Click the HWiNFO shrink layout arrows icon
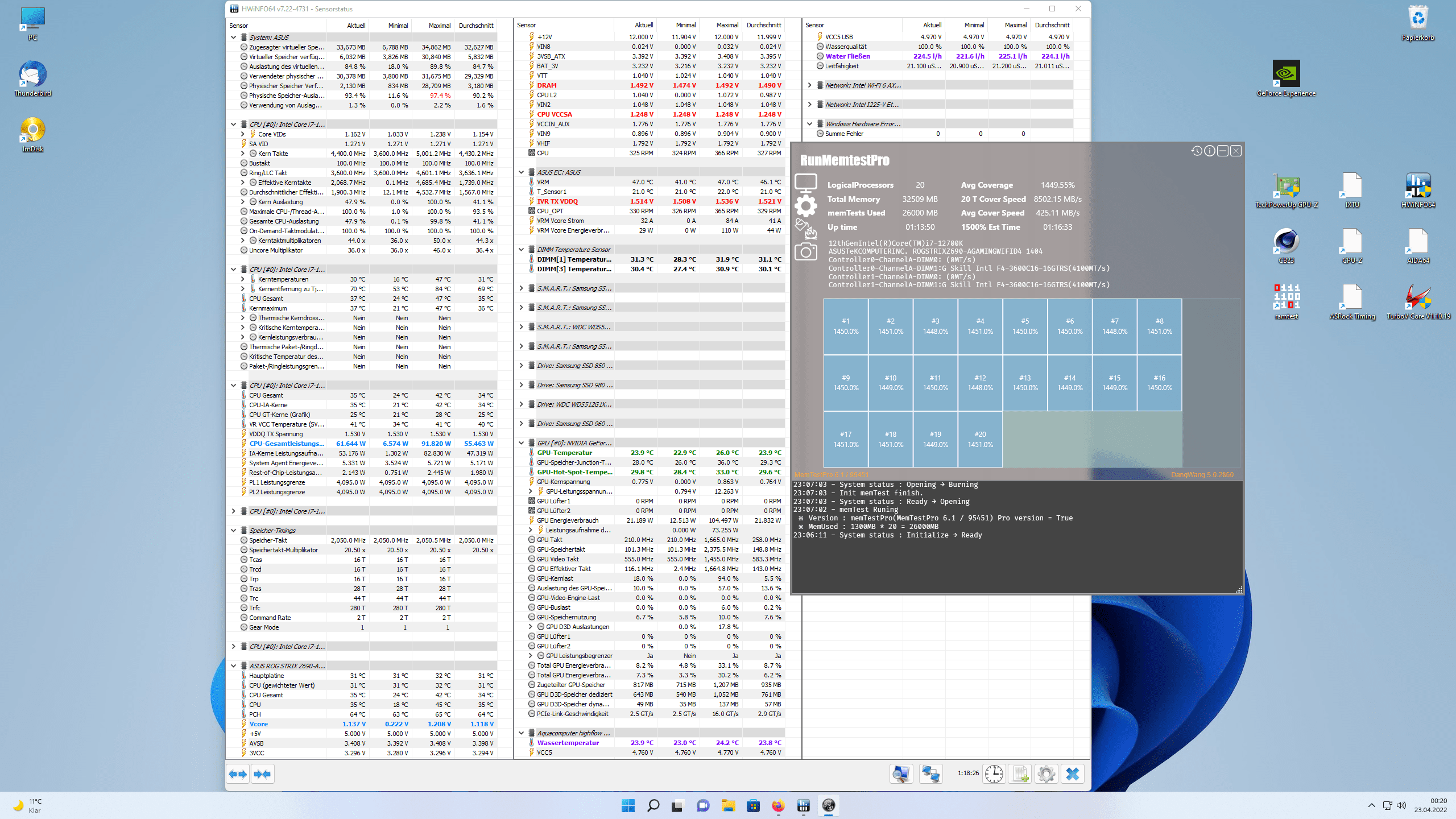1456x819 pixels. (x=263, y=774)
